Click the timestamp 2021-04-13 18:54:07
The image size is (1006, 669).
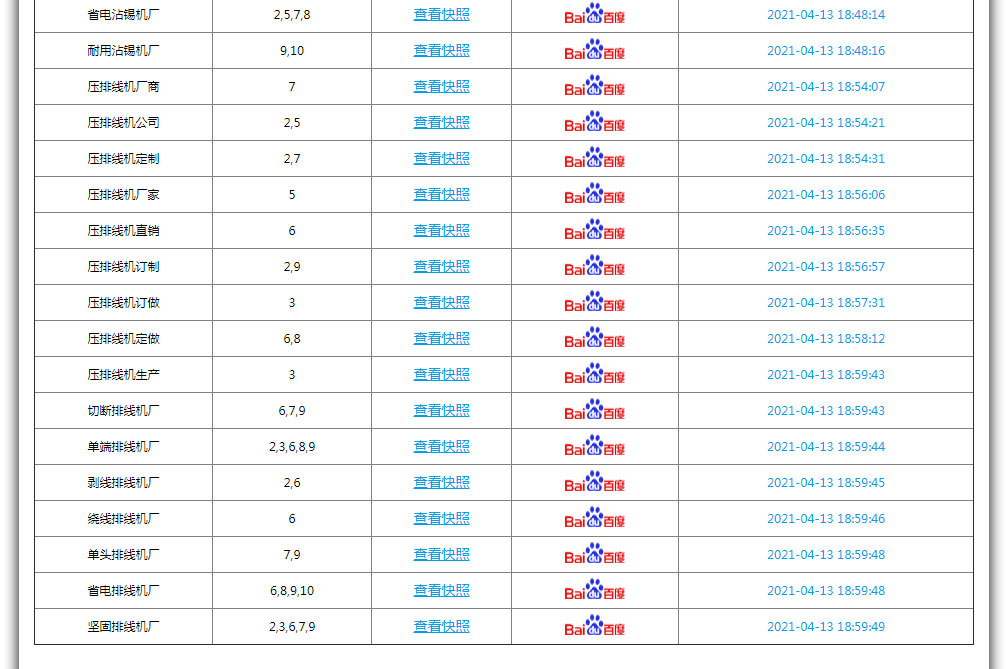pyautogui.click(x=826, y=86)
